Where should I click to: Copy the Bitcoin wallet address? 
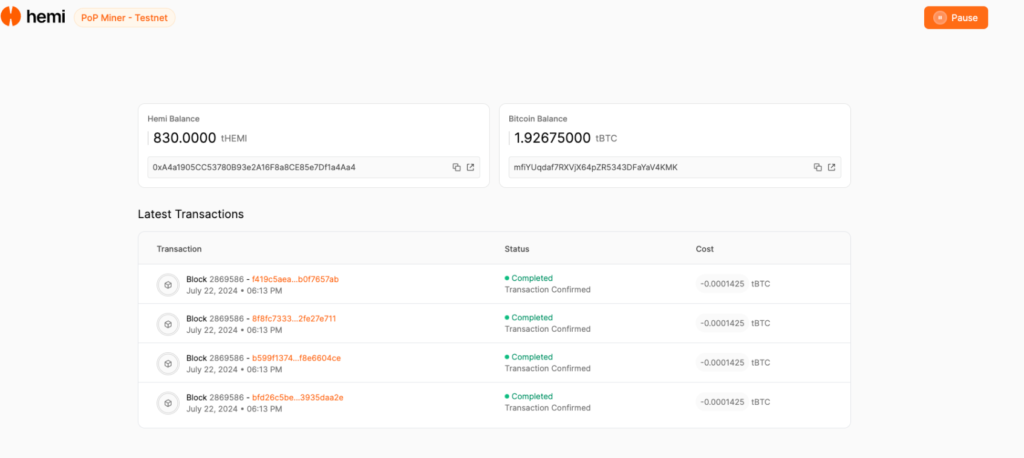click(818, 167)
